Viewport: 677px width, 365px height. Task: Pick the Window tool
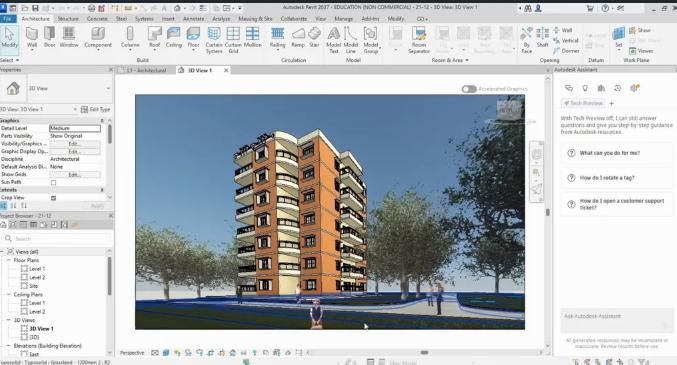[x=69, y=37]
